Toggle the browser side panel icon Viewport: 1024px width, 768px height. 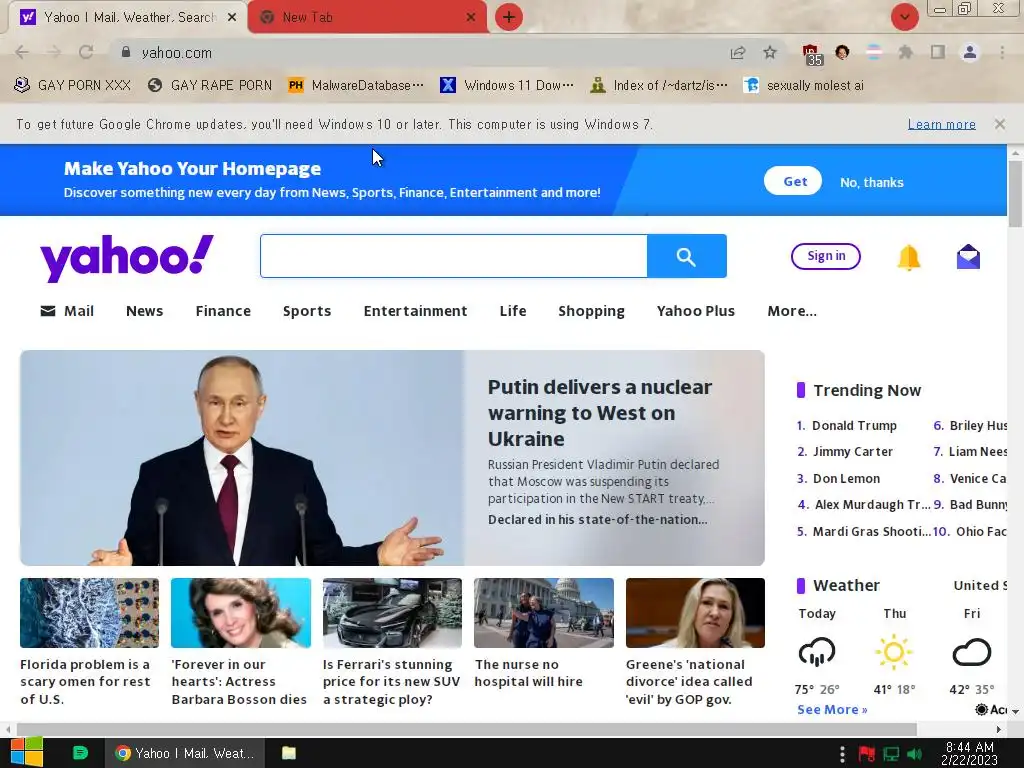click(x=938, y=53)
